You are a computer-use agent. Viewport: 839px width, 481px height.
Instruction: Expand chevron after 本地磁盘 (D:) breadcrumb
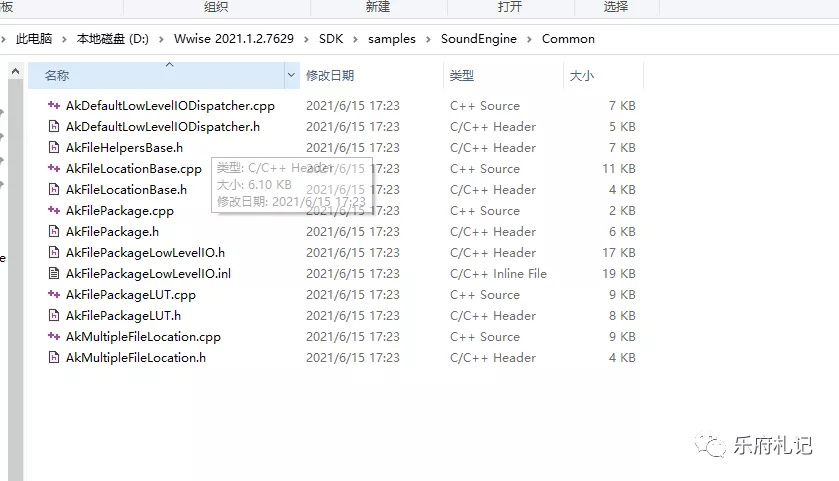tap(161, 39)
